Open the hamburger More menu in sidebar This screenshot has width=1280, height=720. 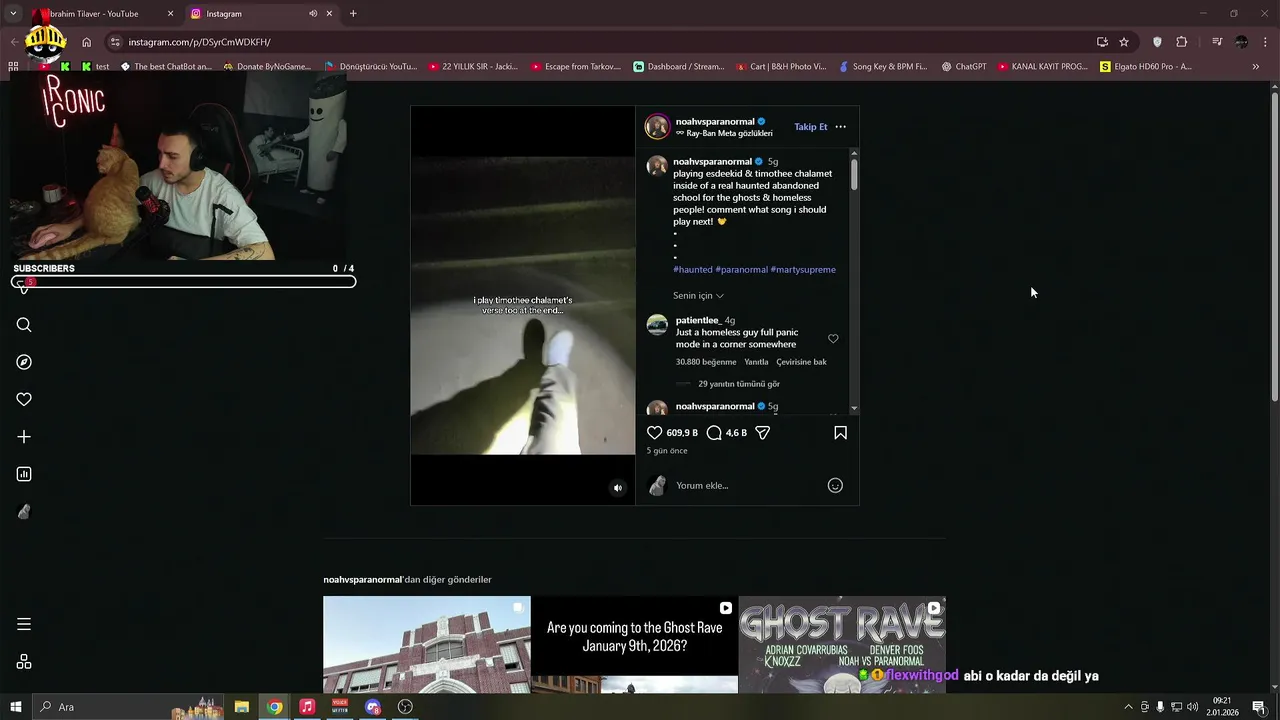coord(24,624)
